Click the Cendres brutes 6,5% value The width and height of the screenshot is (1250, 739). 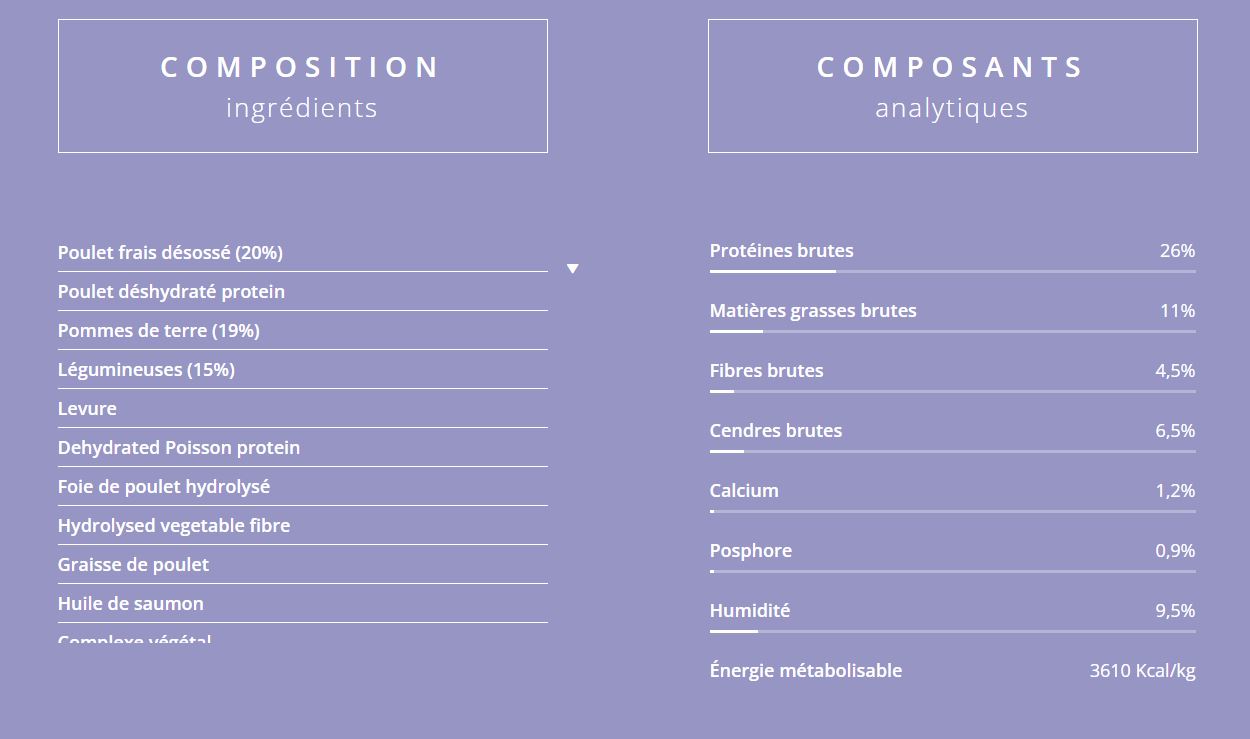(1175, 431)
